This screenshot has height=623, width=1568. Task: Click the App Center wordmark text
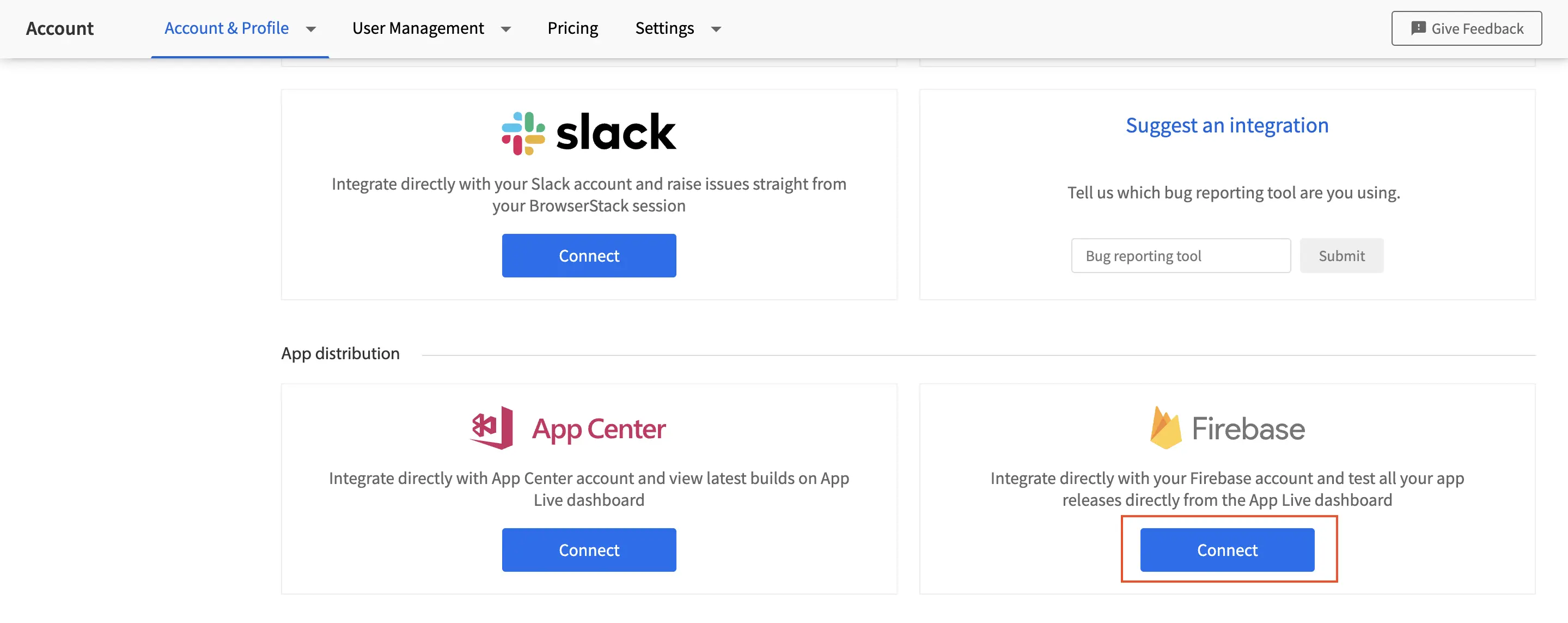(599, 429)
